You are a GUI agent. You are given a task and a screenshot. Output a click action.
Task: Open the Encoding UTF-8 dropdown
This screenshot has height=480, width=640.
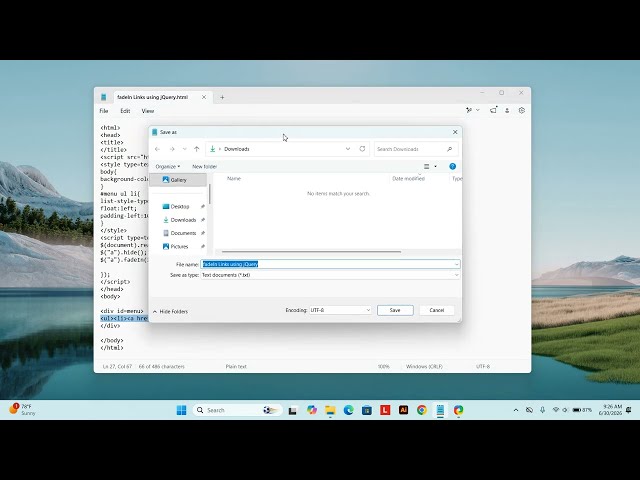click(340, 310)
